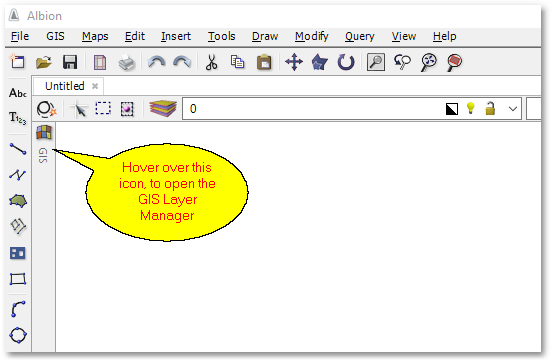Viewport: 552px width, 363px height.
Task: Open the Insert menu
Action: 176,36
